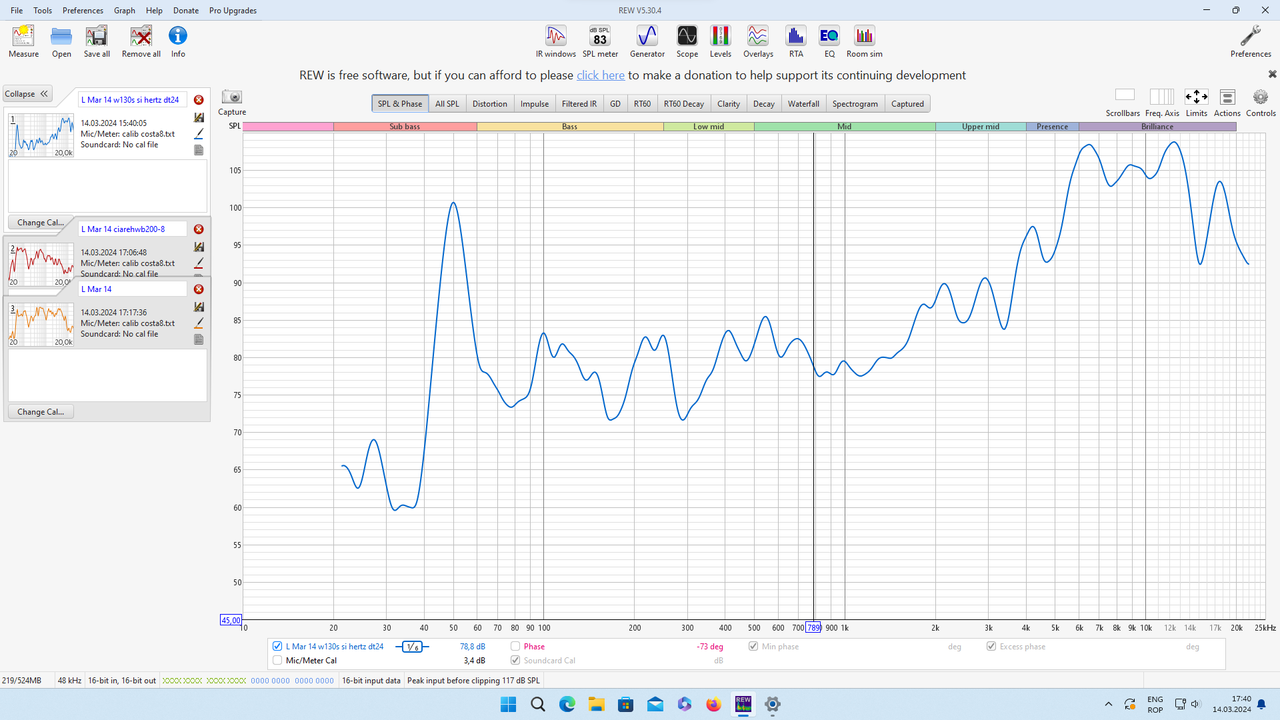This screenshot has width=1280, height=720.
Task: Uncheck the 'L Mar 14 w130s si hertz dt24' trace
Action: (x=277, y=647)
